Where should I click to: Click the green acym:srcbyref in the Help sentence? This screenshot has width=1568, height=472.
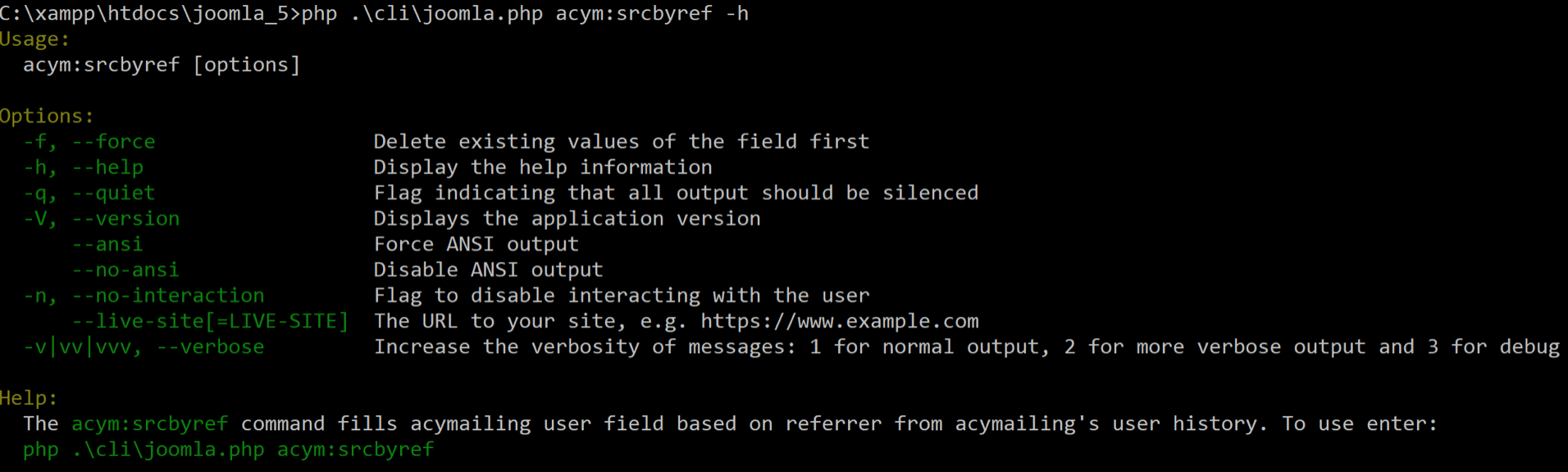(149, 424)
